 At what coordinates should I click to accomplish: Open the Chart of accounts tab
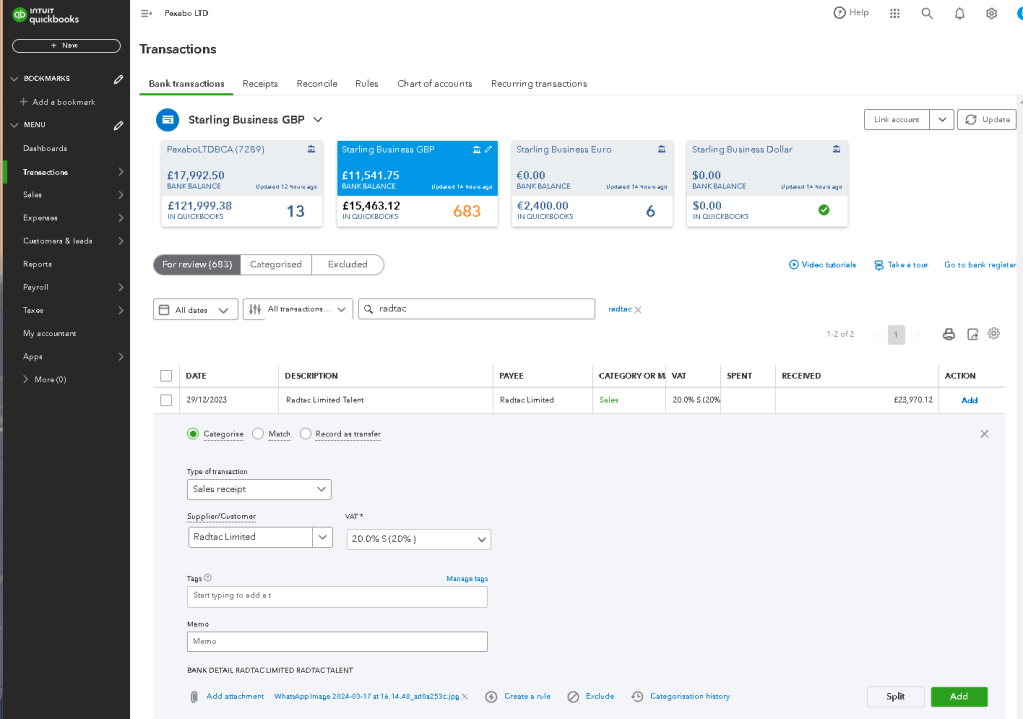click(x=435, y=84)
